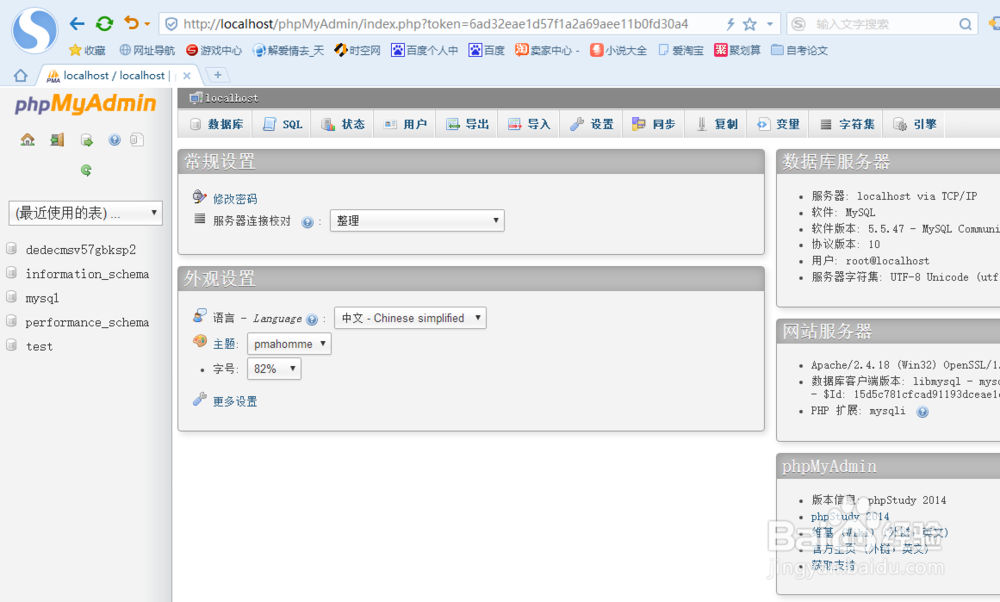Click the search magnifier icon in search box
The width and height of the screenshot is (1000, 602).
(x=966, y=24)
